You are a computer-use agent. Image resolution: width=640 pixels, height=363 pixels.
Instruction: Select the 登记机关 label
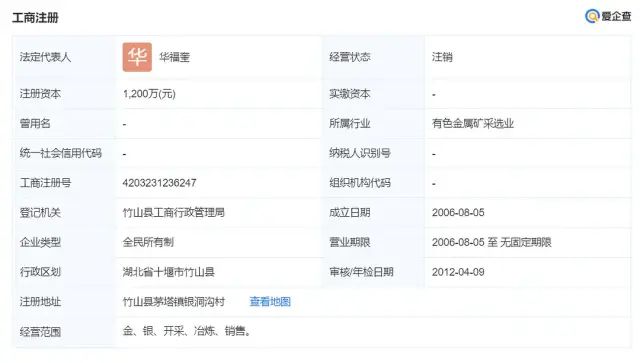(40, 213)
